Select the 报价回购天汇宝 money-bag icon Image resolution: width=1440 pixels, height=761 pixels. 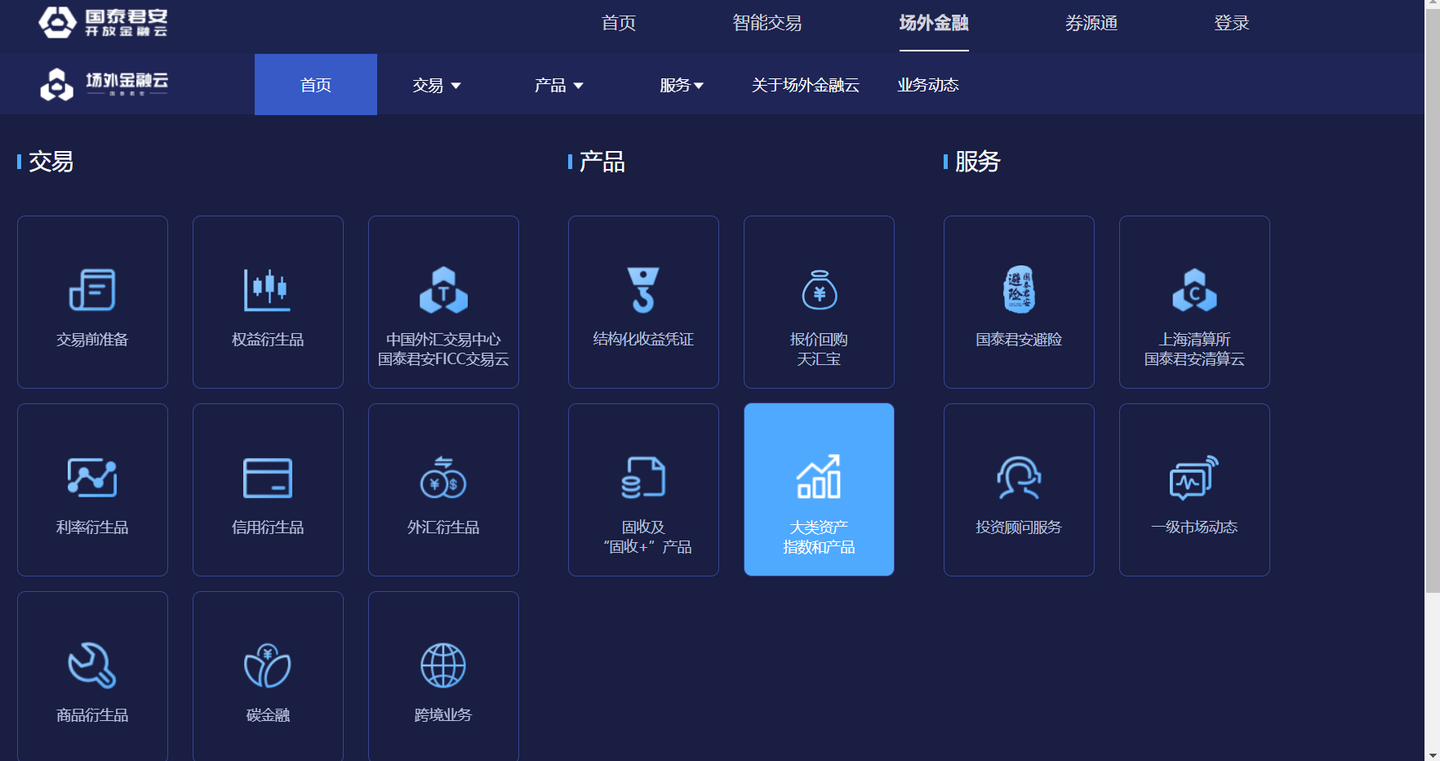click(x=818, y=290)
